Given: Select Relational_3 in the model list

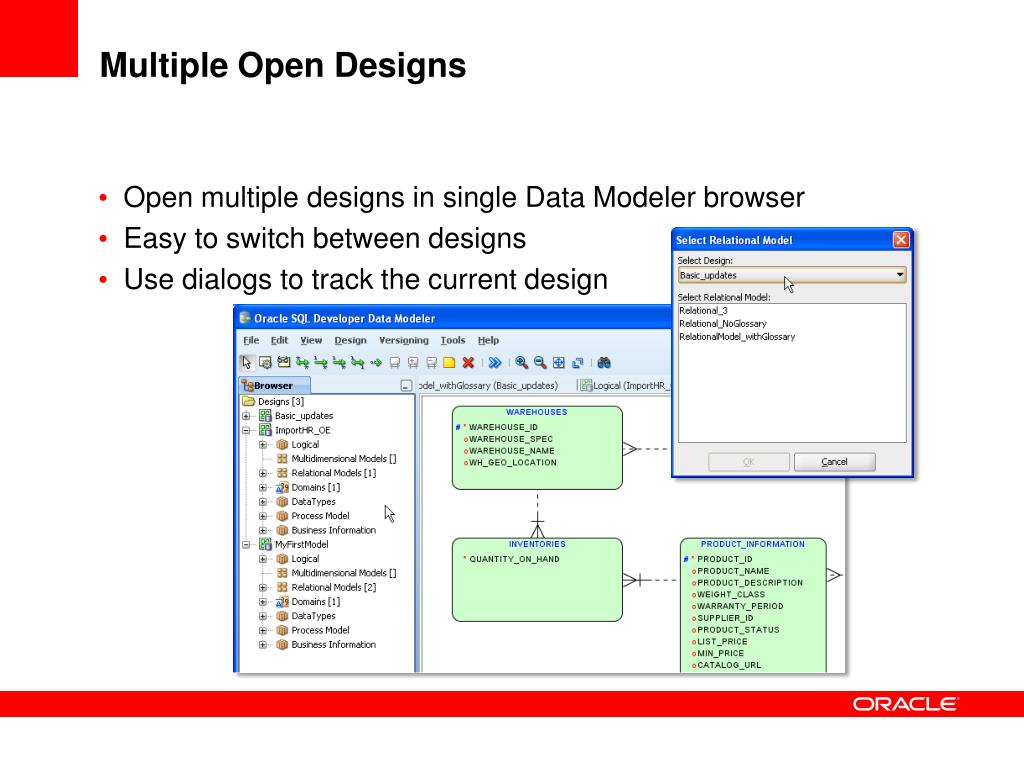Looking at the screenshot, I should (x=703, y=311).
